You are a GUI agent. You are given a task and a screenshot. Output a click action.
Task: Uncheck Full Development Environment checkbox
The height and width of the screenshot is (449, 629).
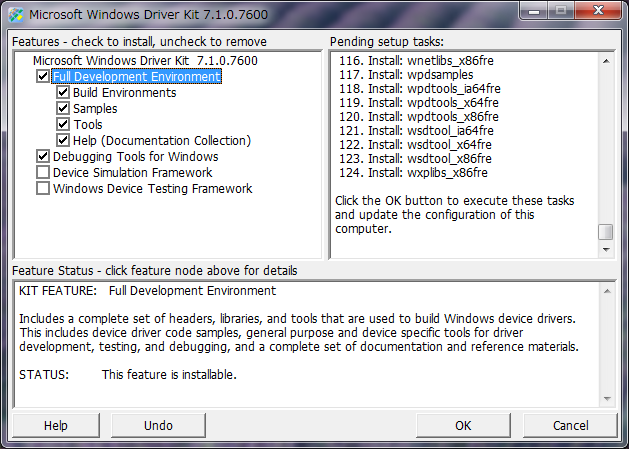(43, 77)
